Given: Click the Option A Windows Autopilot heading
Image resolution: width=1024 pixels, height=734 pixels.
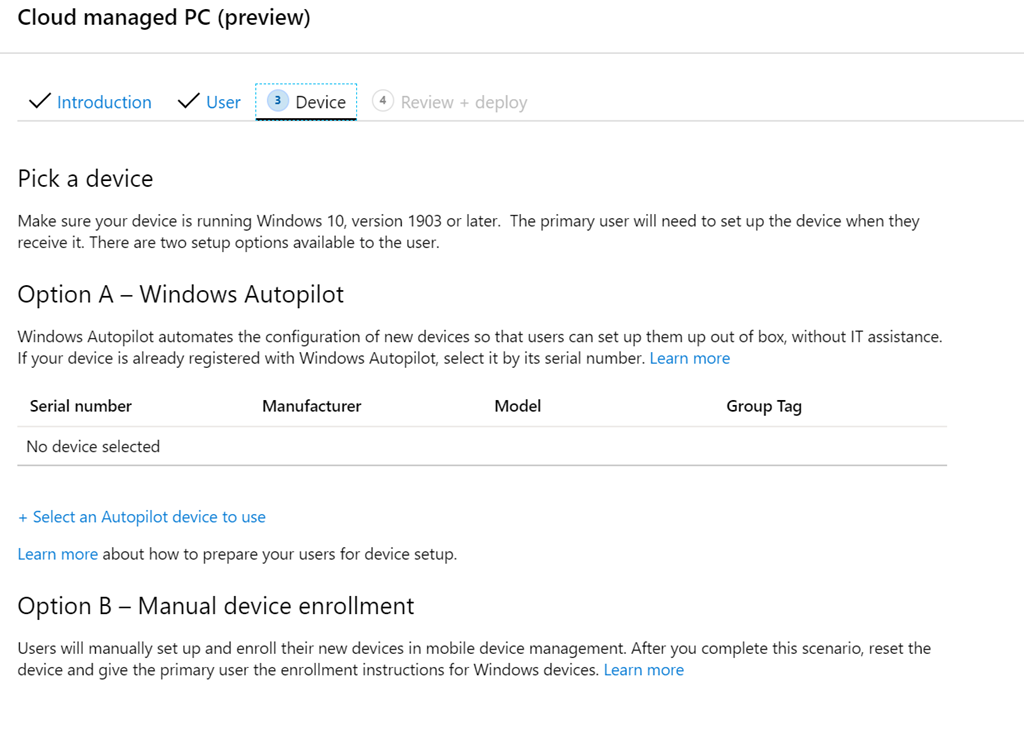Looking at the screenshot, I should pos(181,294).
